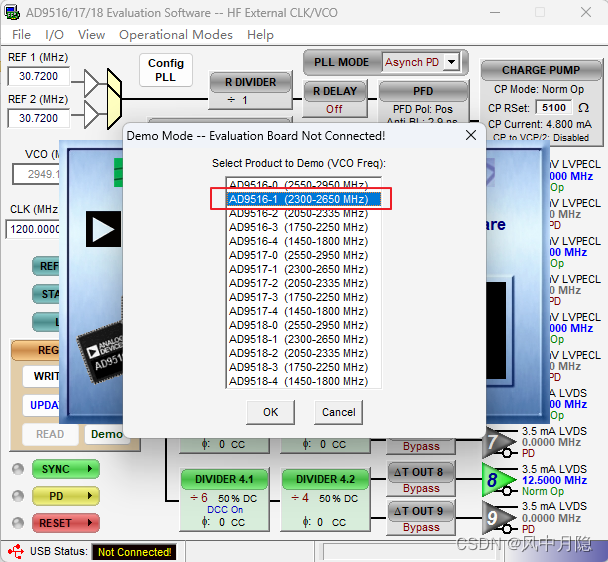
Task: Click the green output 8 driver triangle
Action: pos(496,480)
